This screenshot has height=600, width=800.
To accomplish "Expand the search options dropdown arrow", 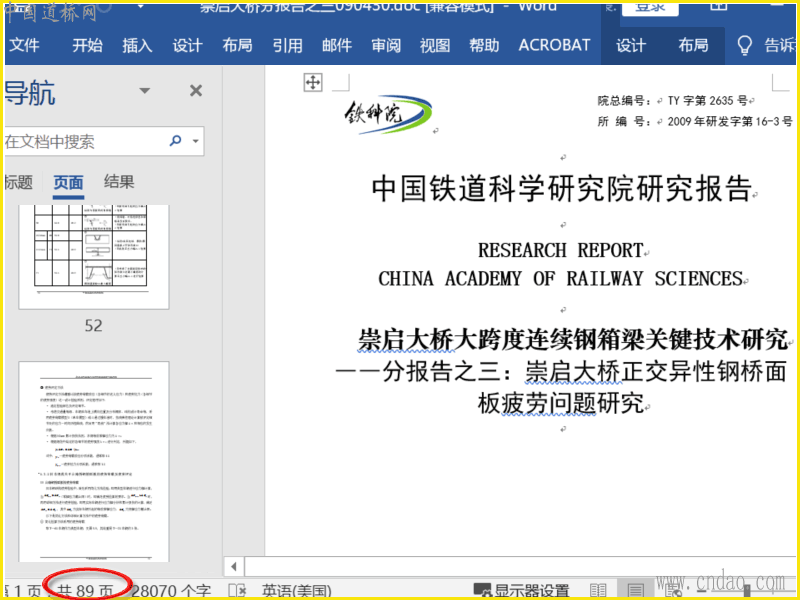I will pyautogui.click(x=195, y=141).
